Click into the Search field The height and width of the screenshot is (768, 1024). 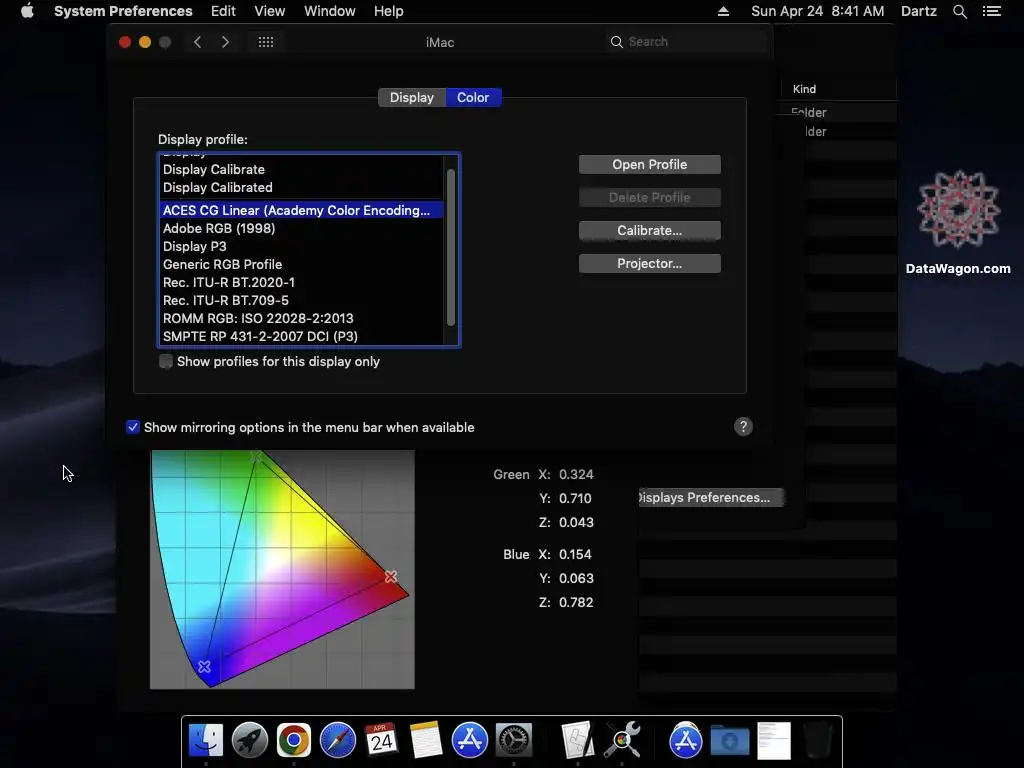point(686,42)
